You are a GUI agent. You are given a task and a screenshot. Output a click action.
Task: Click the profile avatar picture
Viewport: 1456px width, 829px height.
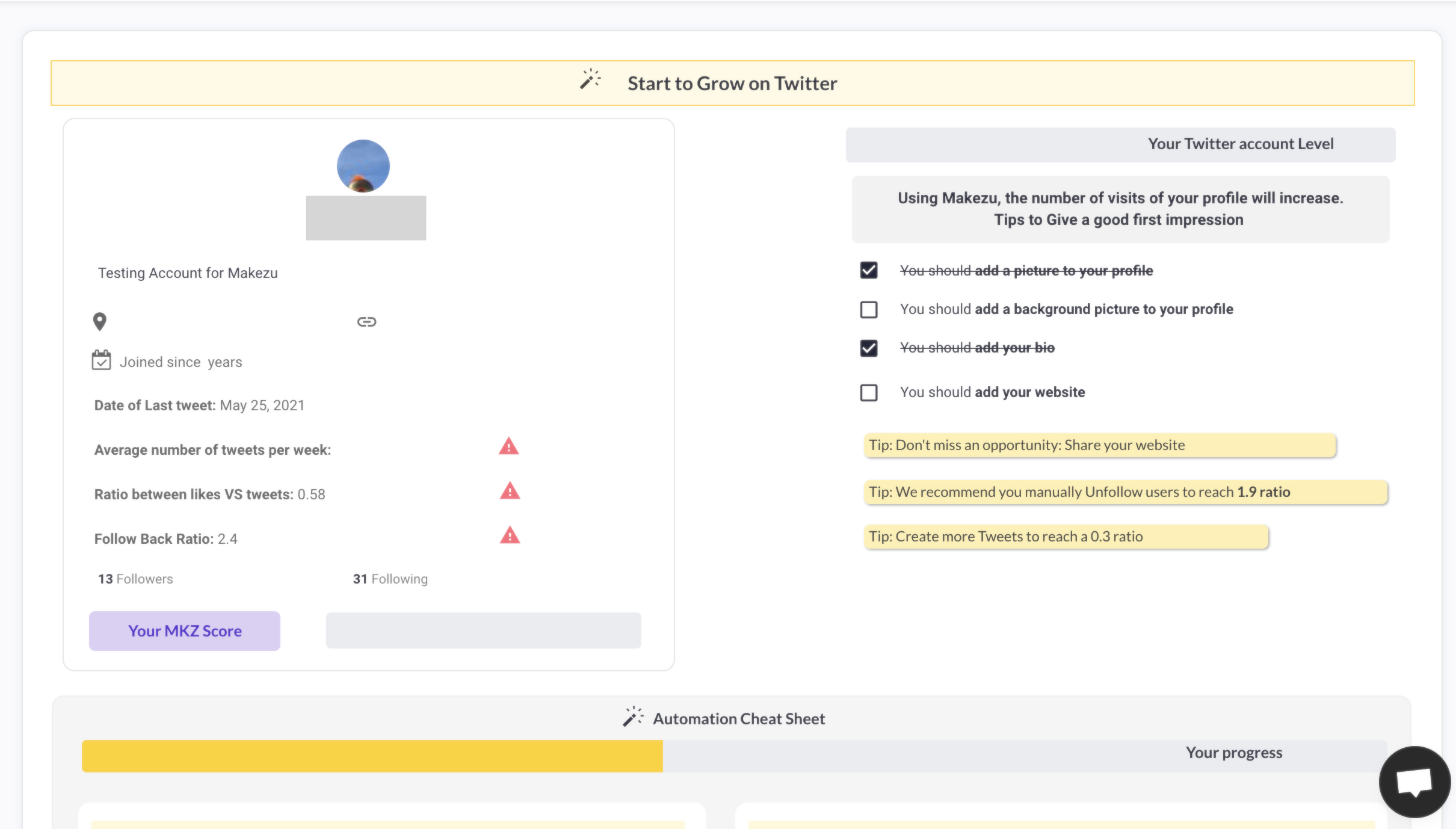[363, 167]
